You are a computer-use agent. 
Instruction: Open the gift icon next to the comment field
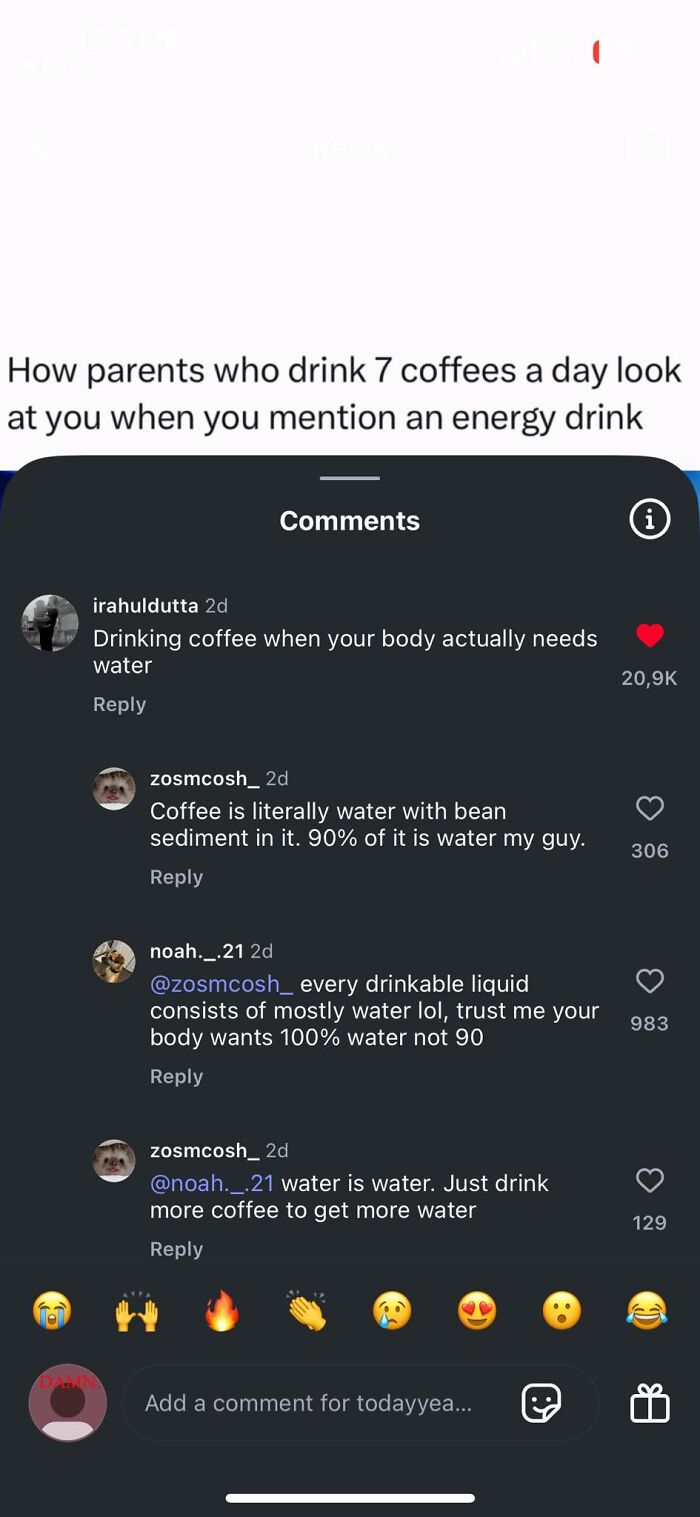click(649, 1402)
